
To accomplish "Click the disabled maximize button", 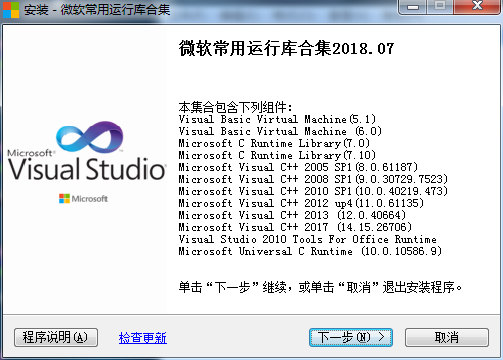I will pos(440,7).
